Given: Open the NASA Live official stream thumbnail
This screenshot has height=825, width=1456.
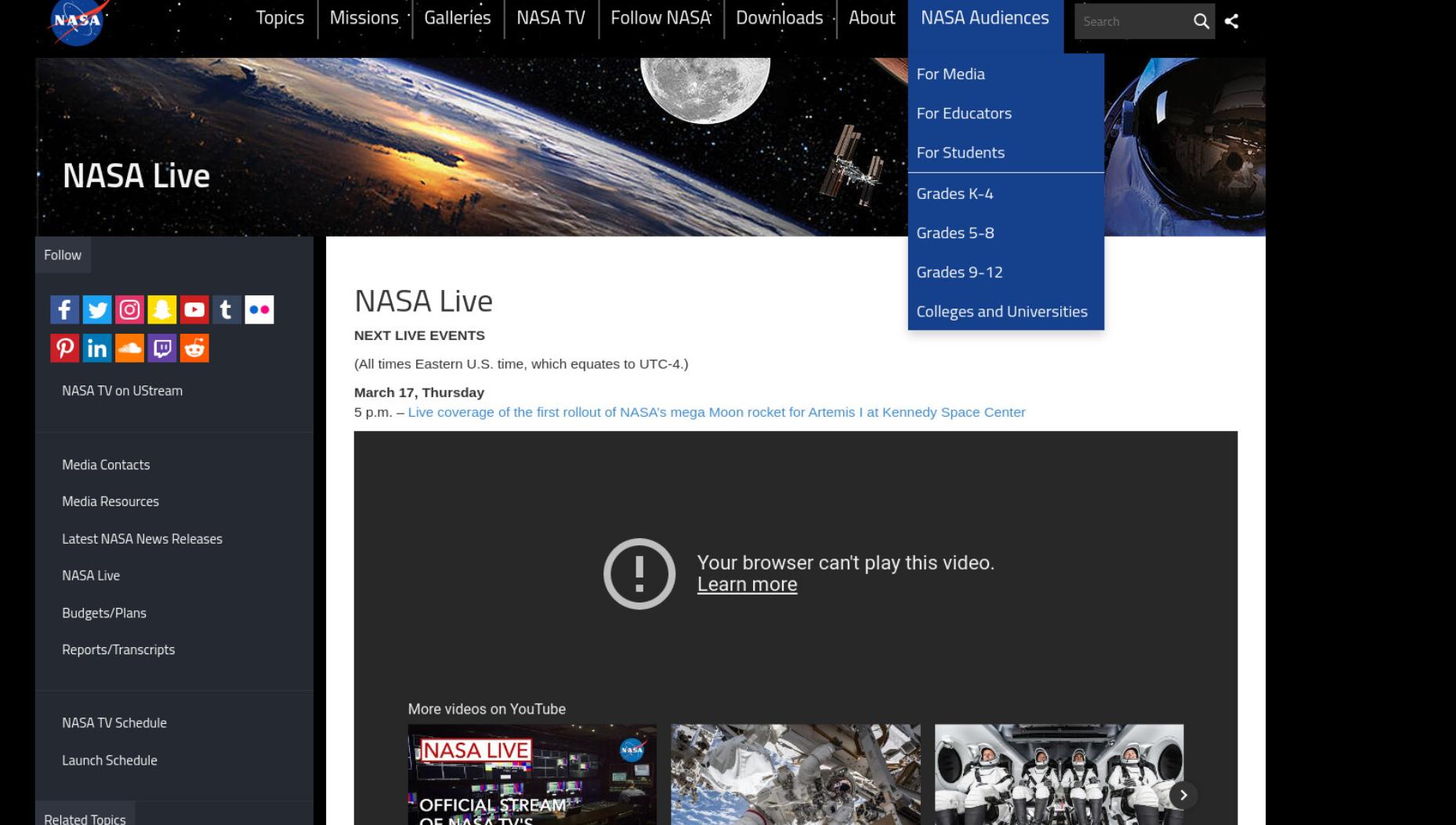Looking at the screenshot, I should (x=532, y=774).
